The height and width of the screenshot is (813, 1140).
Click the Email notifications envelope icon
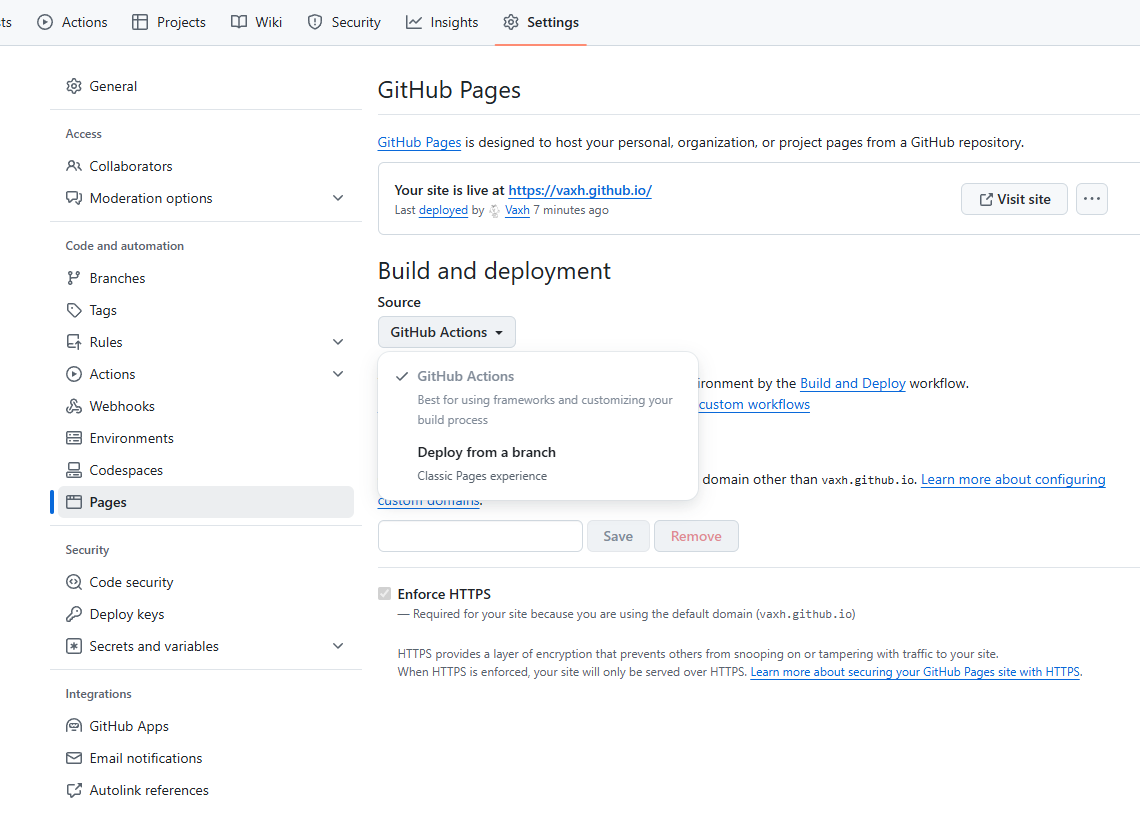coord(73,758)
